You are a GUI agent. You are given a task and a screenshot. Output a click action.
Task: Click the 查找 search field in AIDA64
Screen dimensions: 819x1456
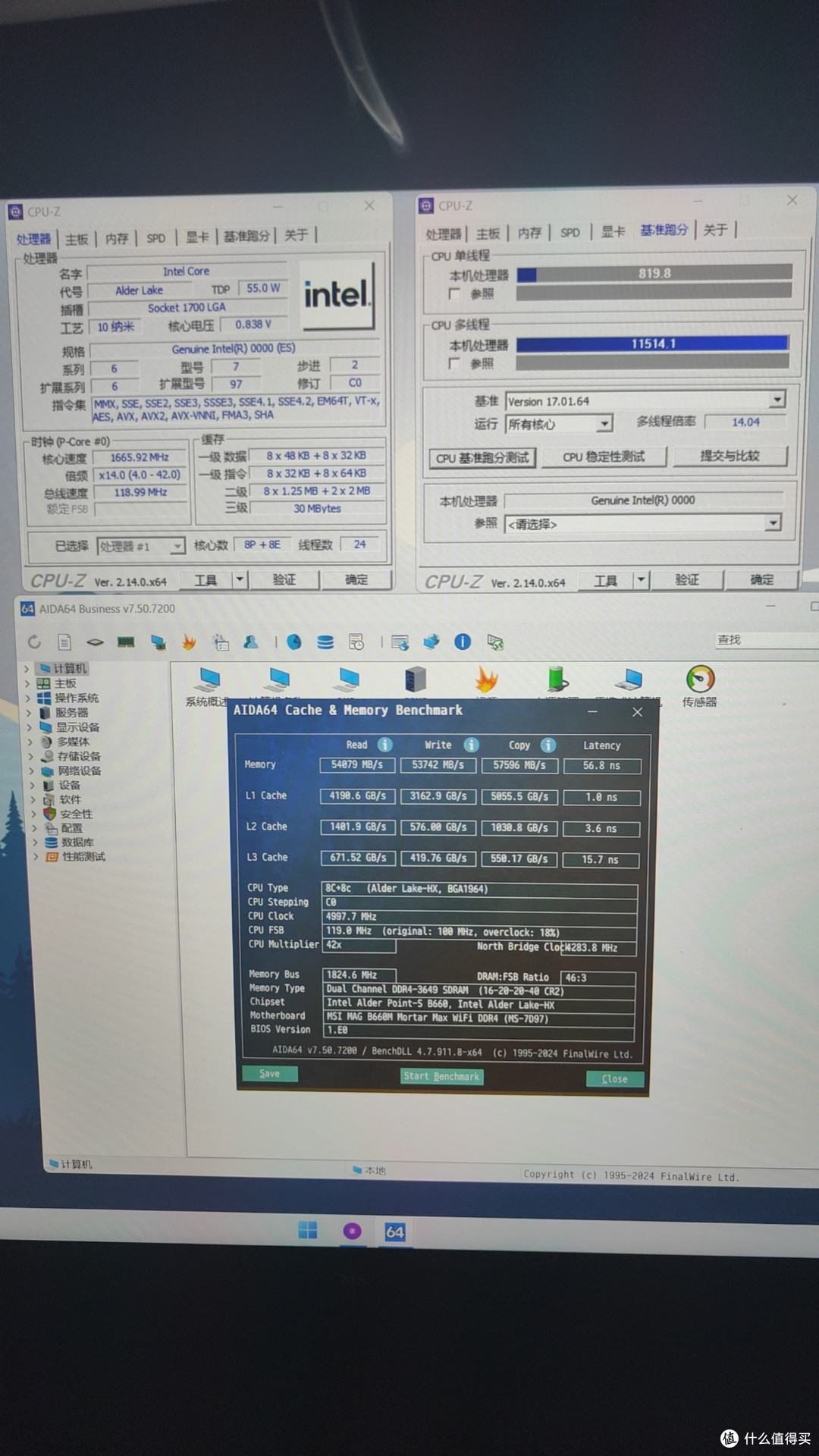766,640
